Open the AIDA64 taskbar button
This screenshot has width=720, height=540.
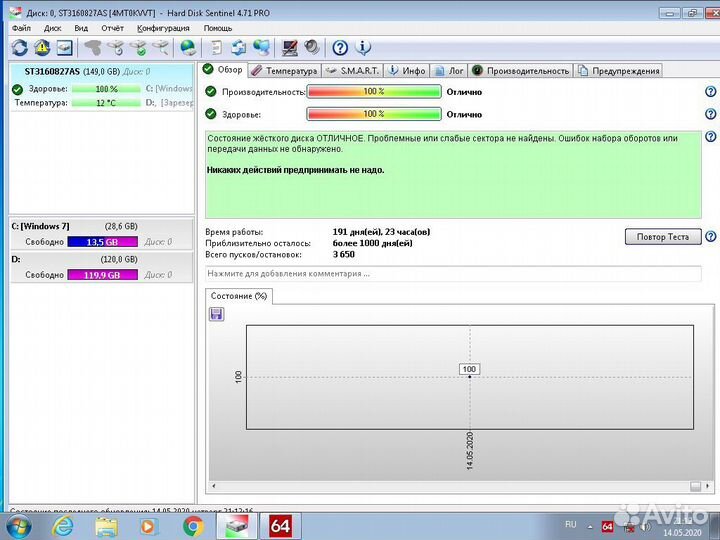tap(281, 526)
